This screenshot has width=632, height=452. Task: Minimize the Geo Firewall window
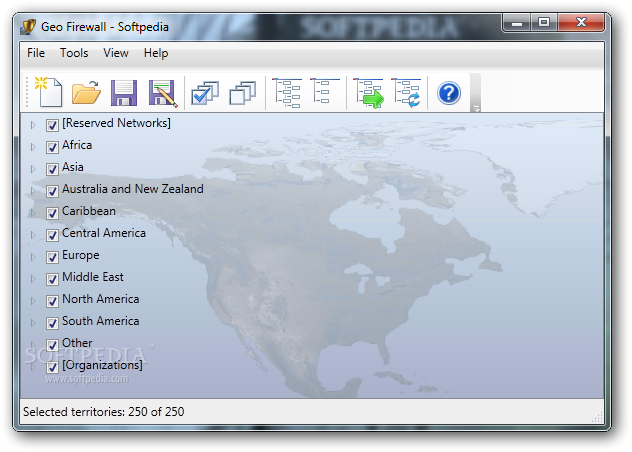(x=517, y=22)
